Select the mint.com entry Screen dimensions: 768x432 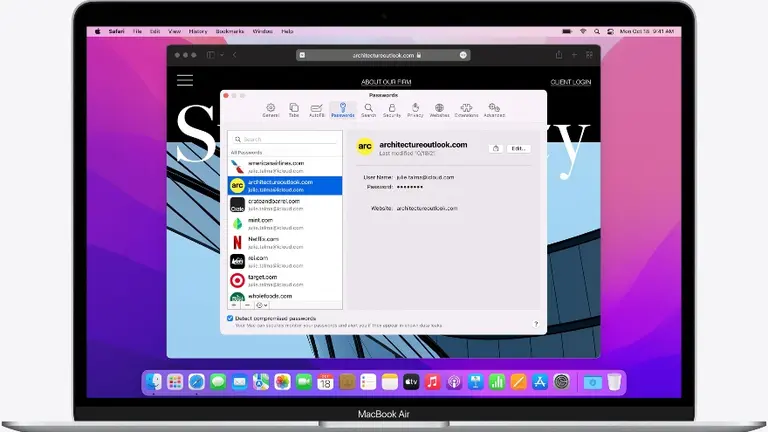coord(285,224)
